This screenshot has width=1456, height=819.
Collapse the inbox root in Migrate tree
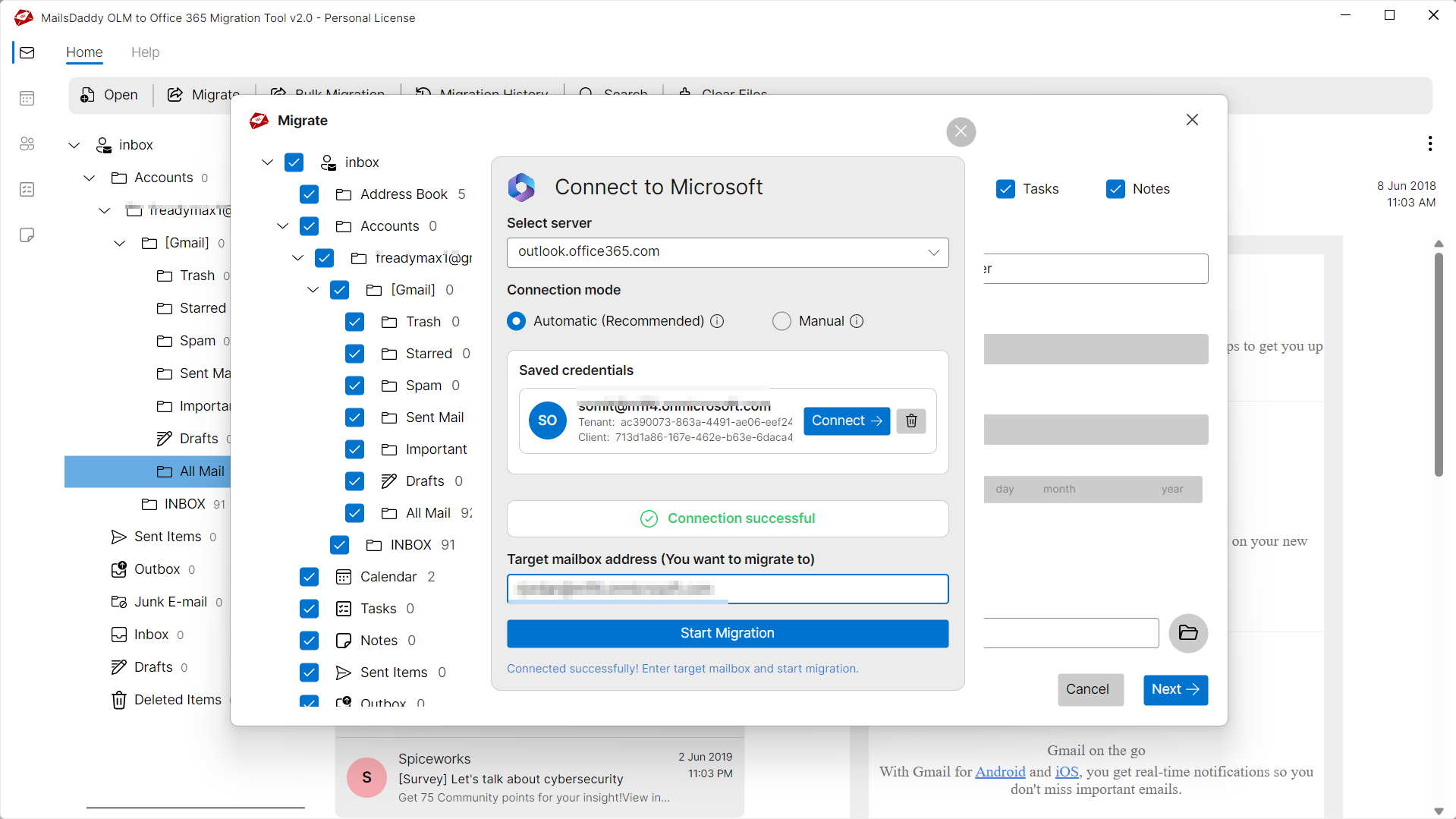tap(267, 162)
